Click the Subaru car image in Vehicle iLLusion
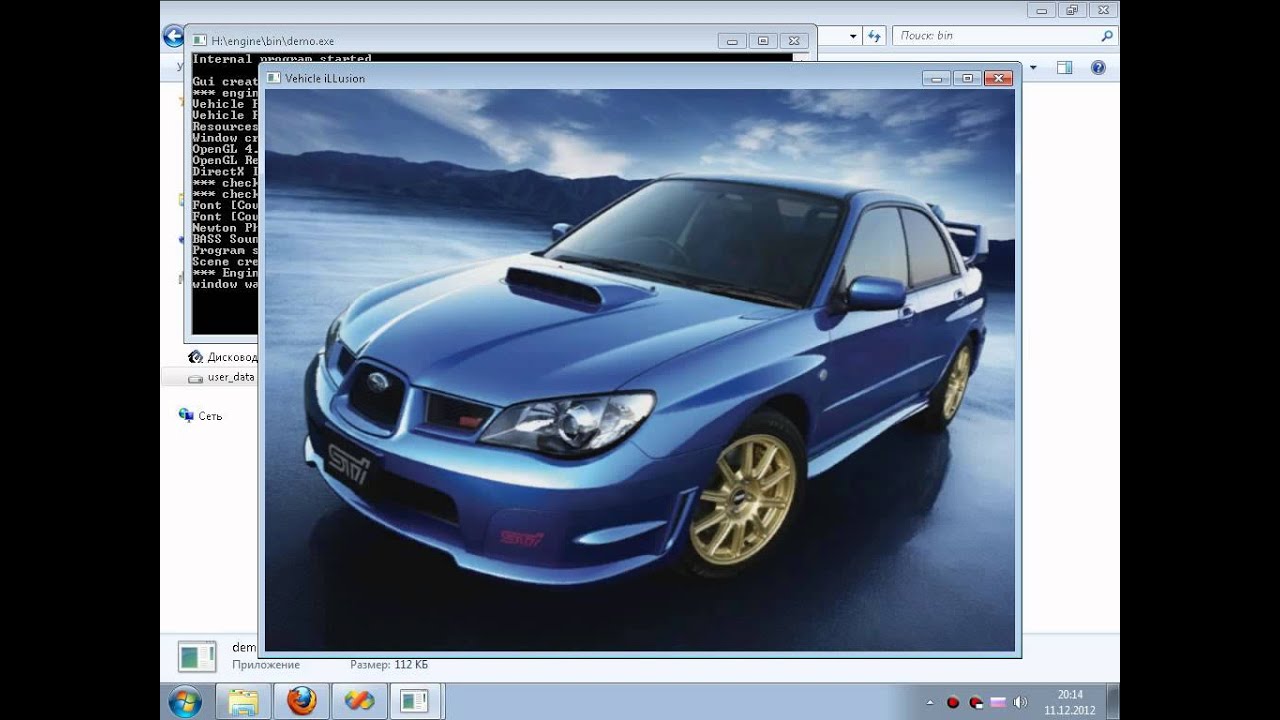 (640, 370)
